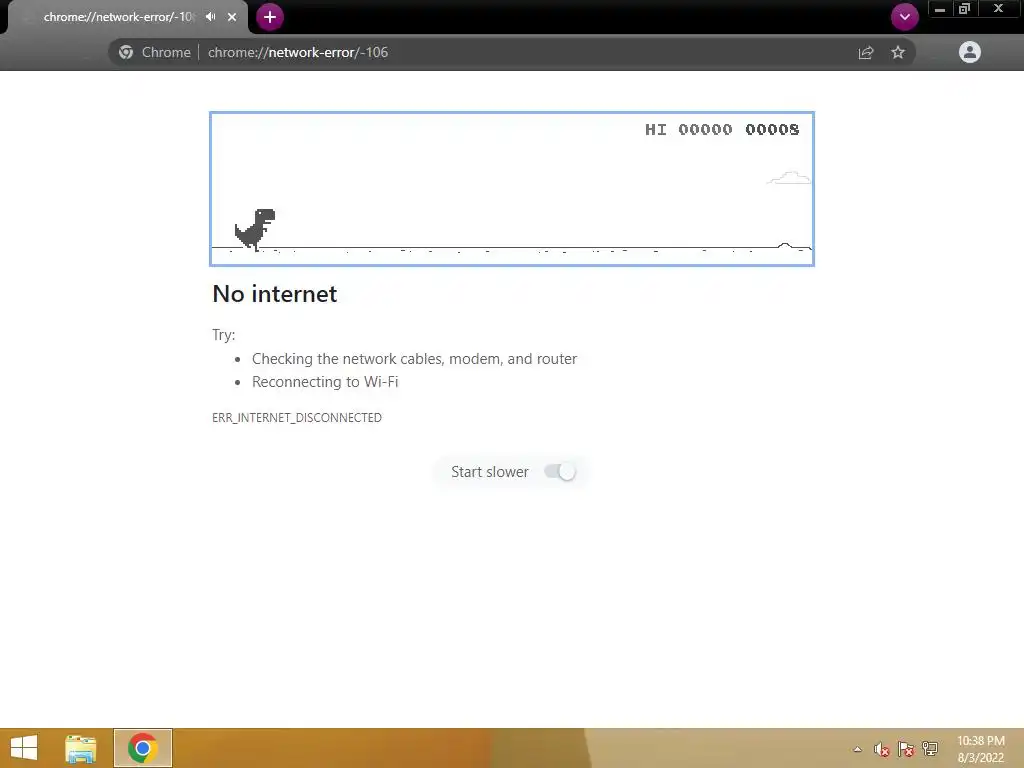1024x768 pixels.
Task: Open a new tab with the plus button
Action: [270, 17]
